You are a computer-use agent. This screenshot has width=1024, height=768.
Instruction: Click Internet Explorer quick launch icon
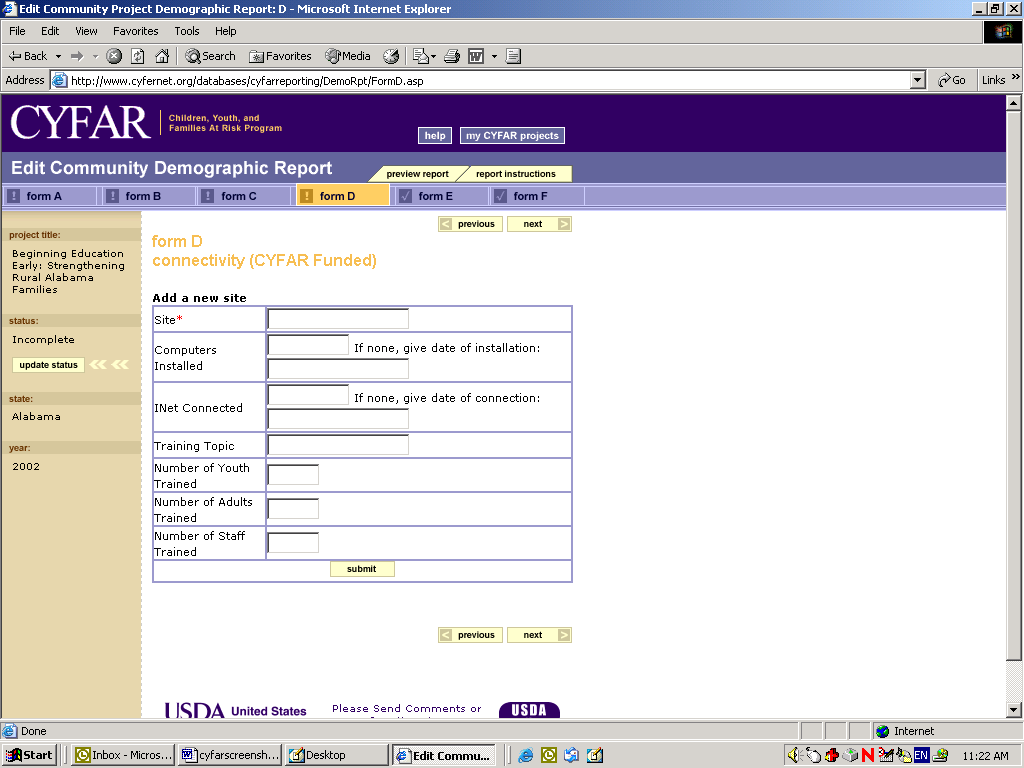pyautogui.click(x=526, y=755)
